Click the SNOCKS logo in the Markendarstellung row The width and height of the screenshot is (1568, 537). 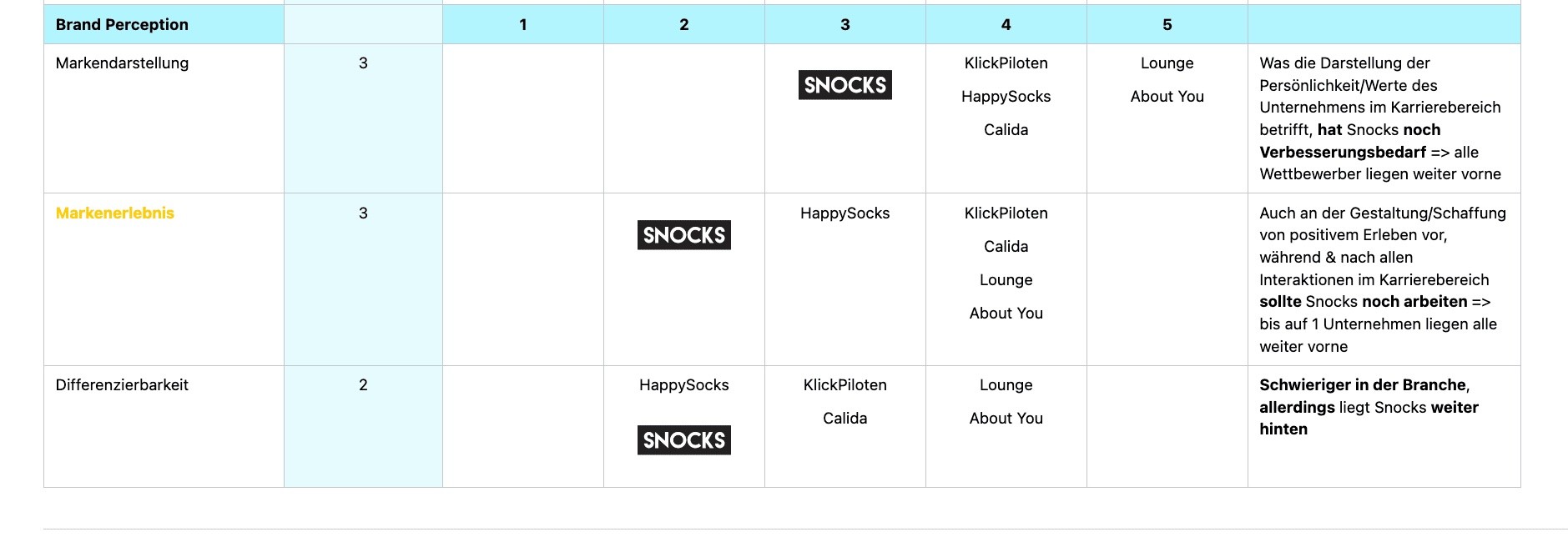845,85
